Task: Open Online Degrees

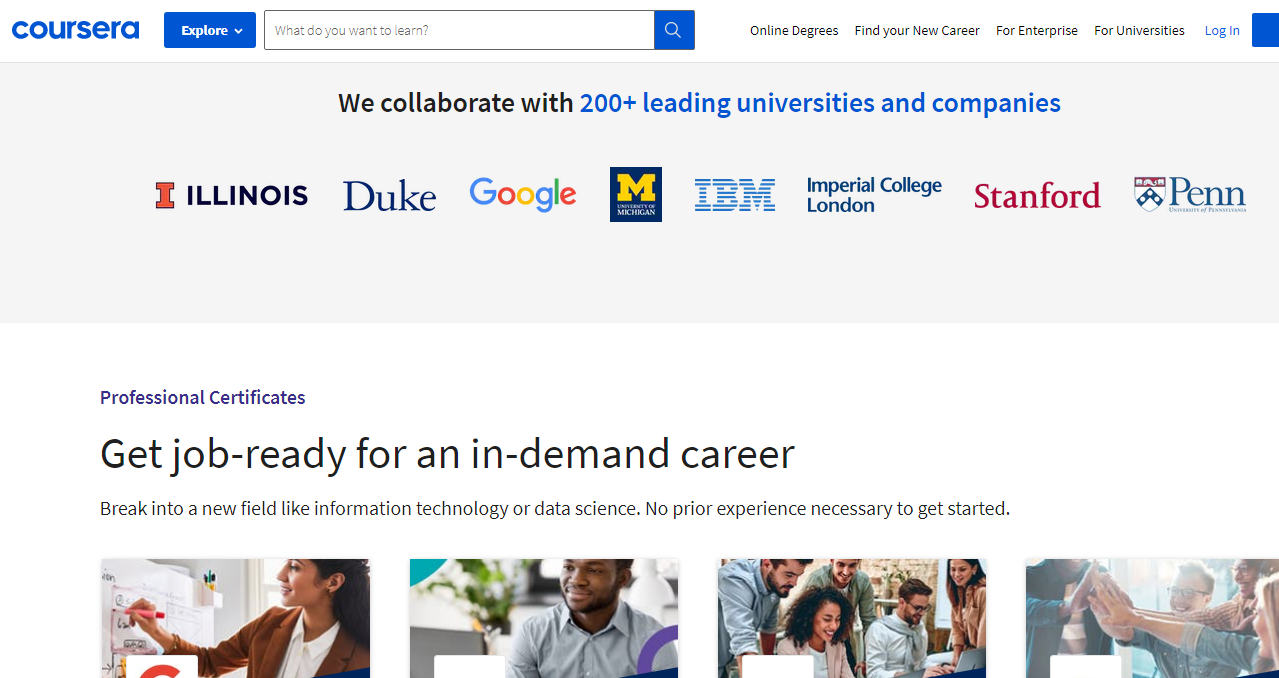Action: tap(794, 31)
